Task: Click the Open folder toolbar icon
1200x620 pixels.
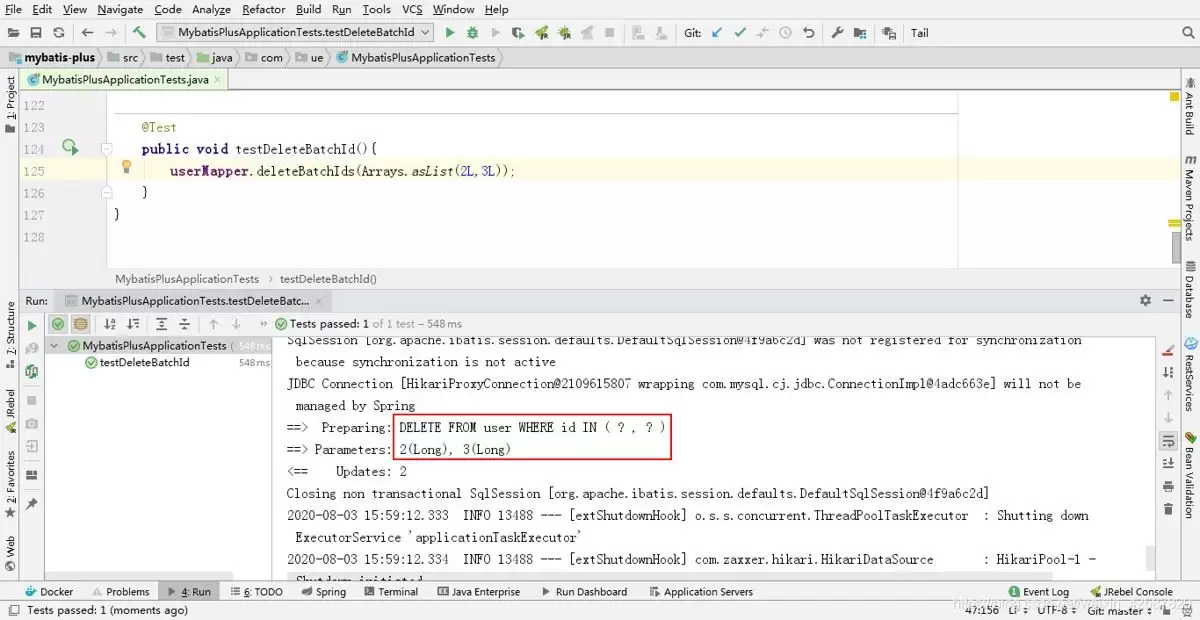Action: pos(14,33)
